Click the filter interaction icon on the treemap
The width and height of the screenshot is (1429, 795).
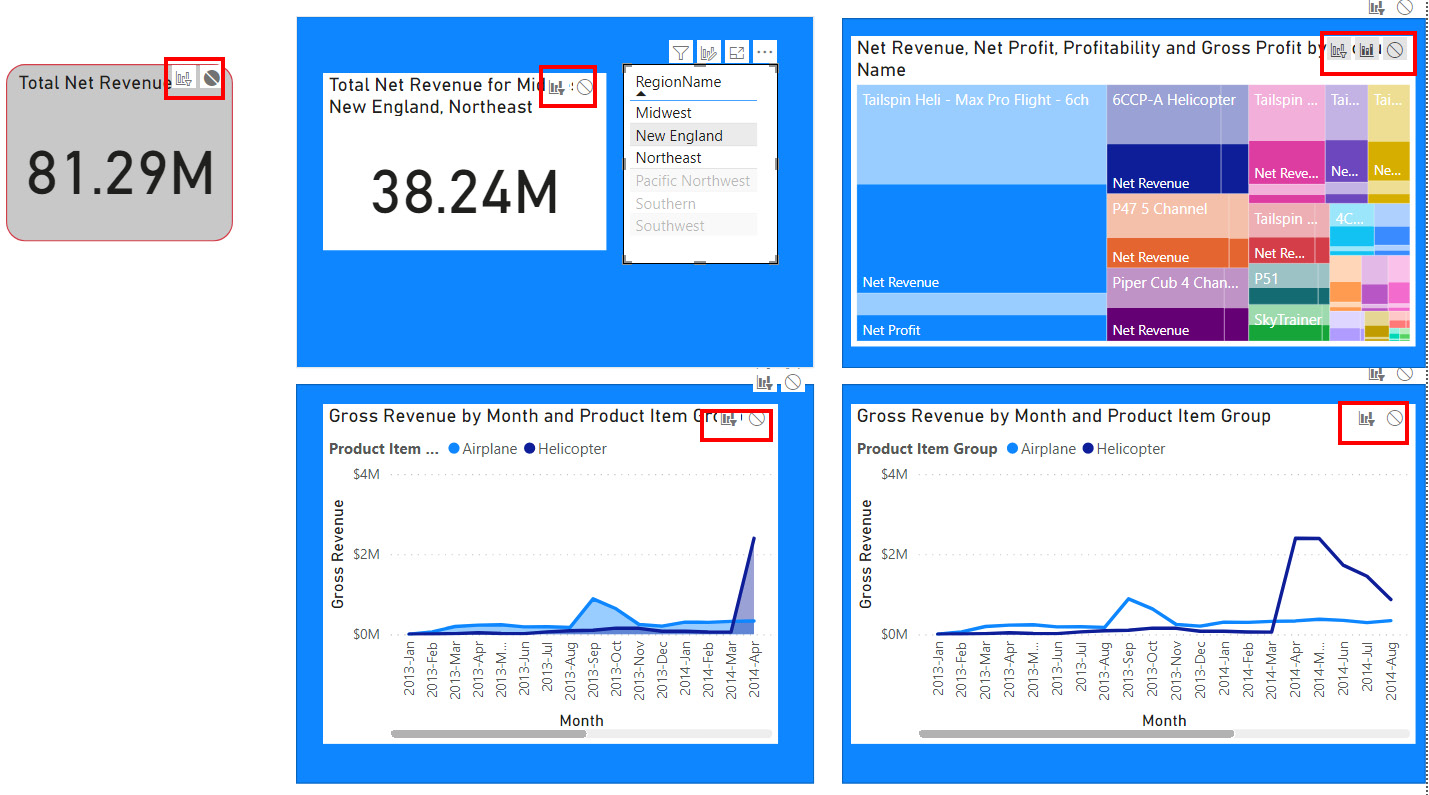pos(1339,50)
